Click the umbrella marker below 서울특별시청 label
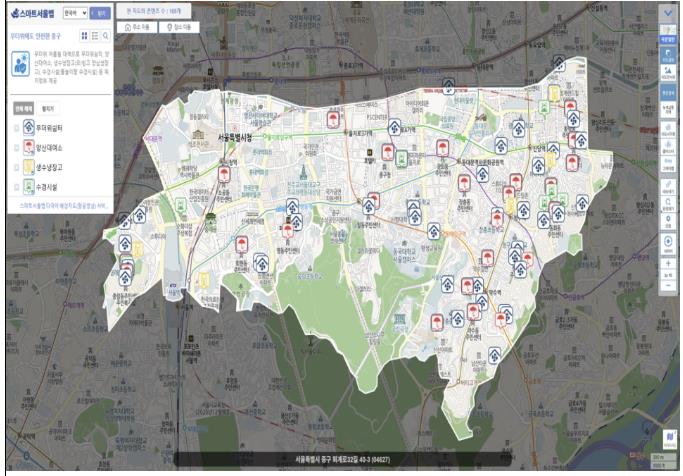Viewport: 683px width, 476px height. tap(225, 173)
